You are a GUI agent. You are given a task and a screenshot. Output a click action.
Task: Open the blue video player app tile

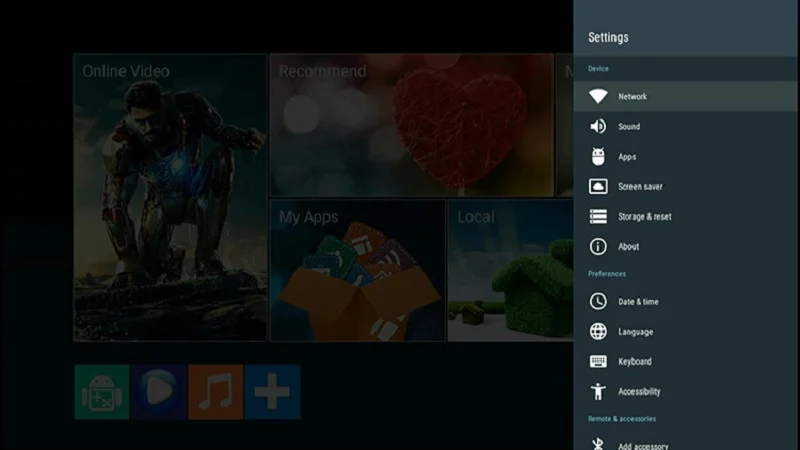159,392
